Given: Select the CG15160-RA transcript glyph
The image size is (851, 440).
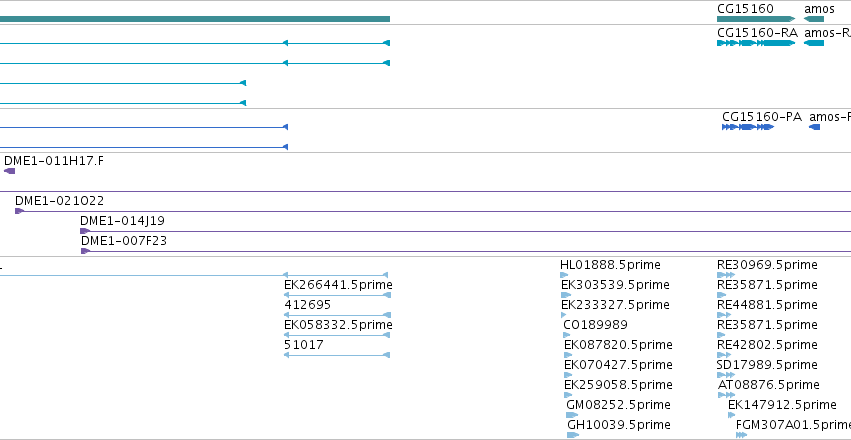Looking at the screenshot, I should [x=756, y=43].
